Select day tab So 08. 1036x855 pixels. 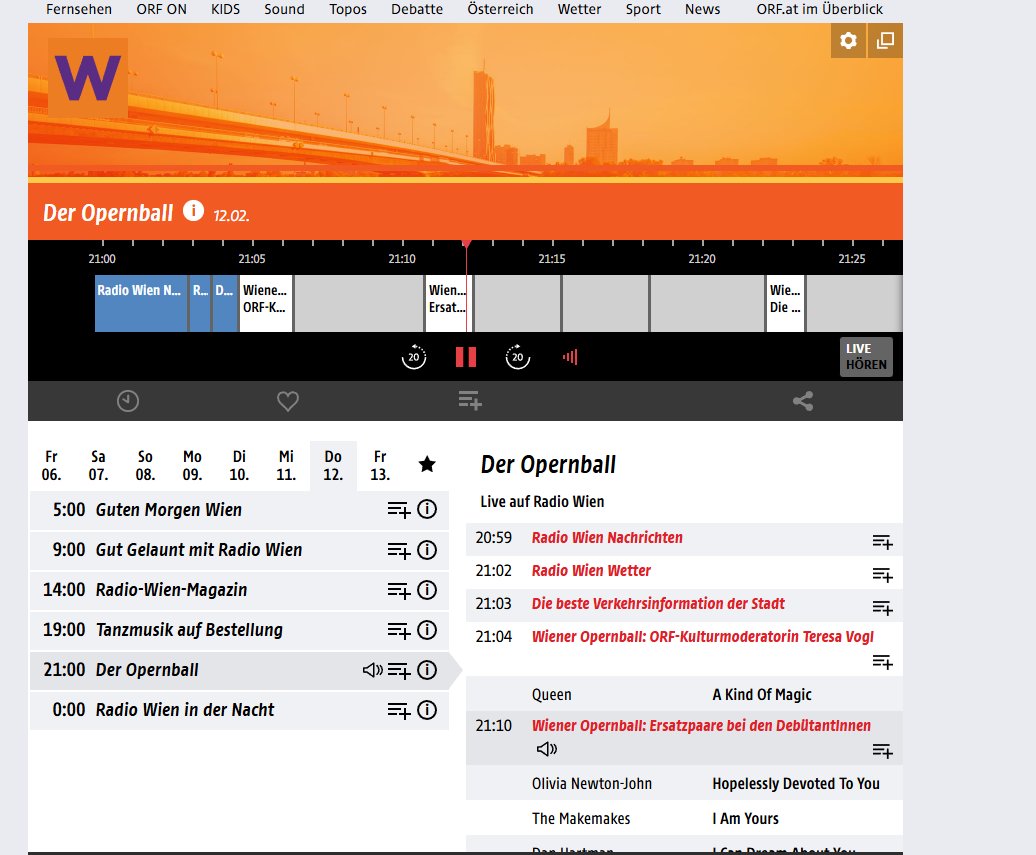coord(145,466)
